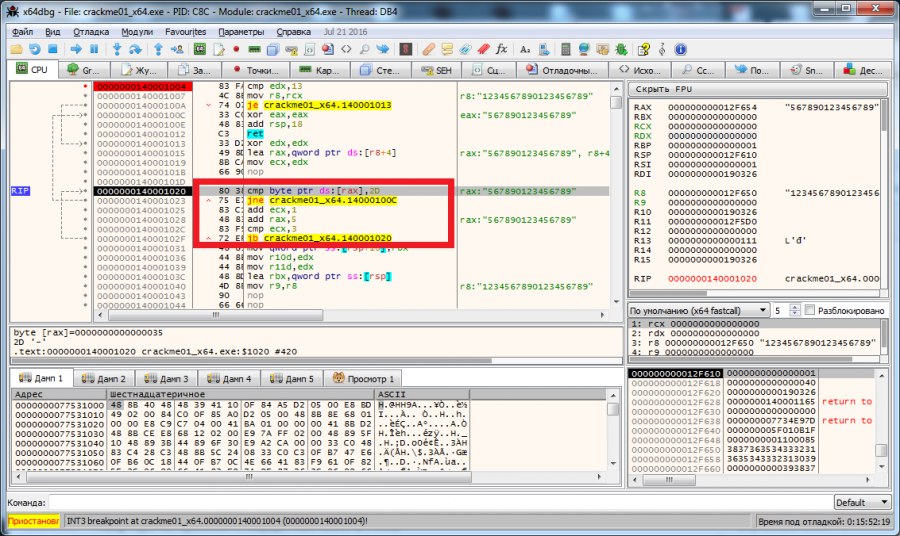Open Breakpoints via red dot toolbar icon

click(236, 49)
